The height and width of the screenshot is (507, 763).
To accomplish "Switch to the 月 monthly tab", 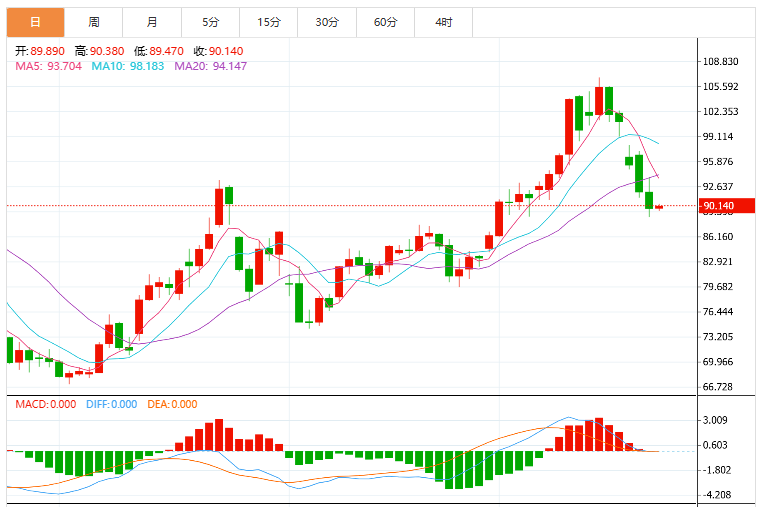I will click(152, 22).
